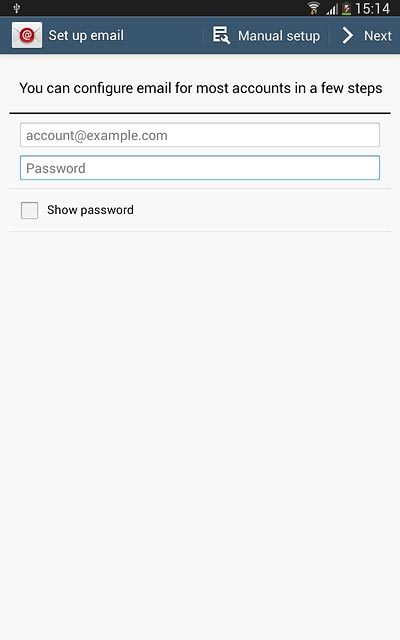Tap the separator between Manual setup and Next
This screenshot has height=640, width=400.
point(330,36)
